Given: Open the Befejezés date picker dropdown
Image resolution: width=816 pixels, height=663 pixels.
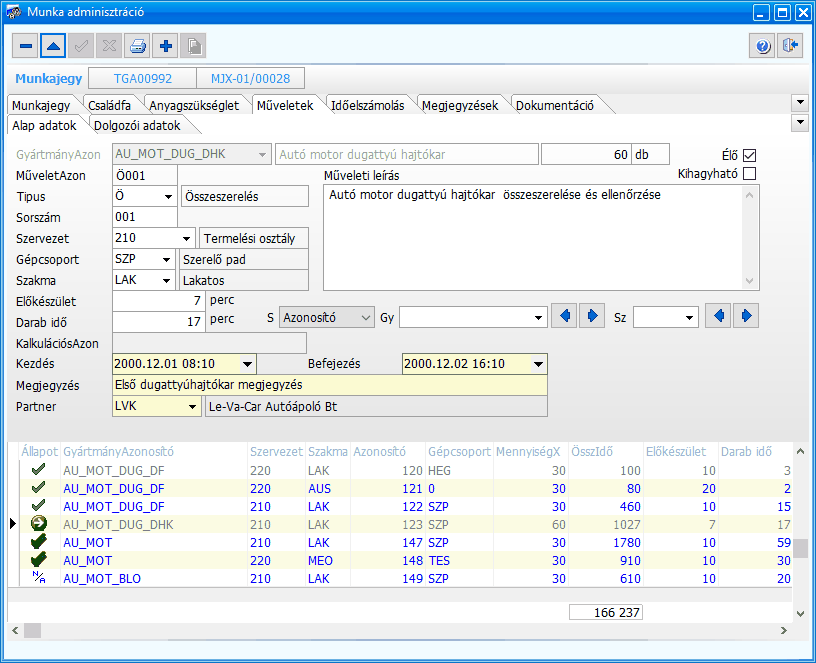Looking at the screenshot, I should [539, 364].
